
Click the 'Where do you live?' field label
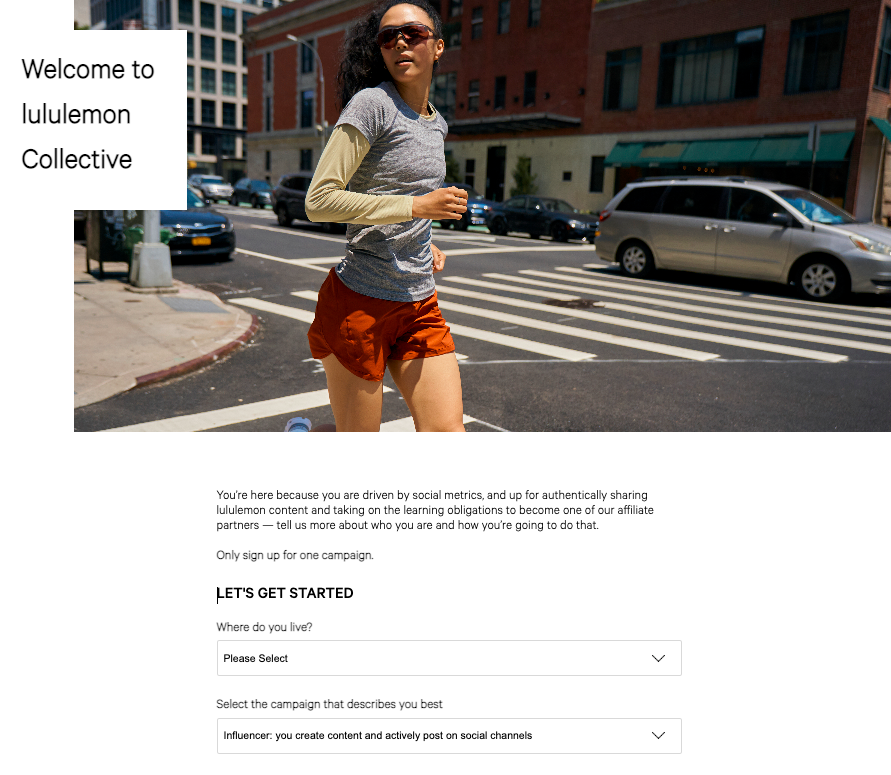point(264,627)
